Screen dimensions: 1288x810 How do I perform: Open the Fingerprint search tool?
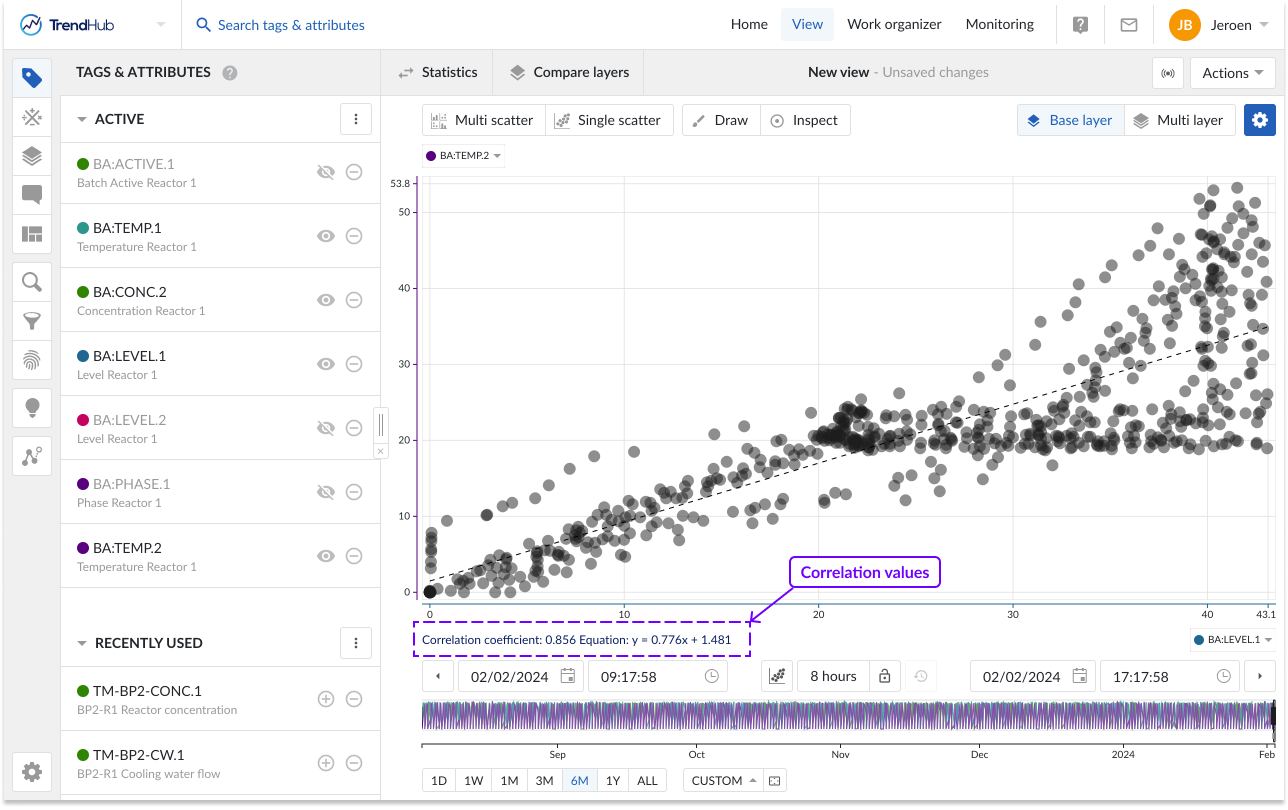click(32, 359)
